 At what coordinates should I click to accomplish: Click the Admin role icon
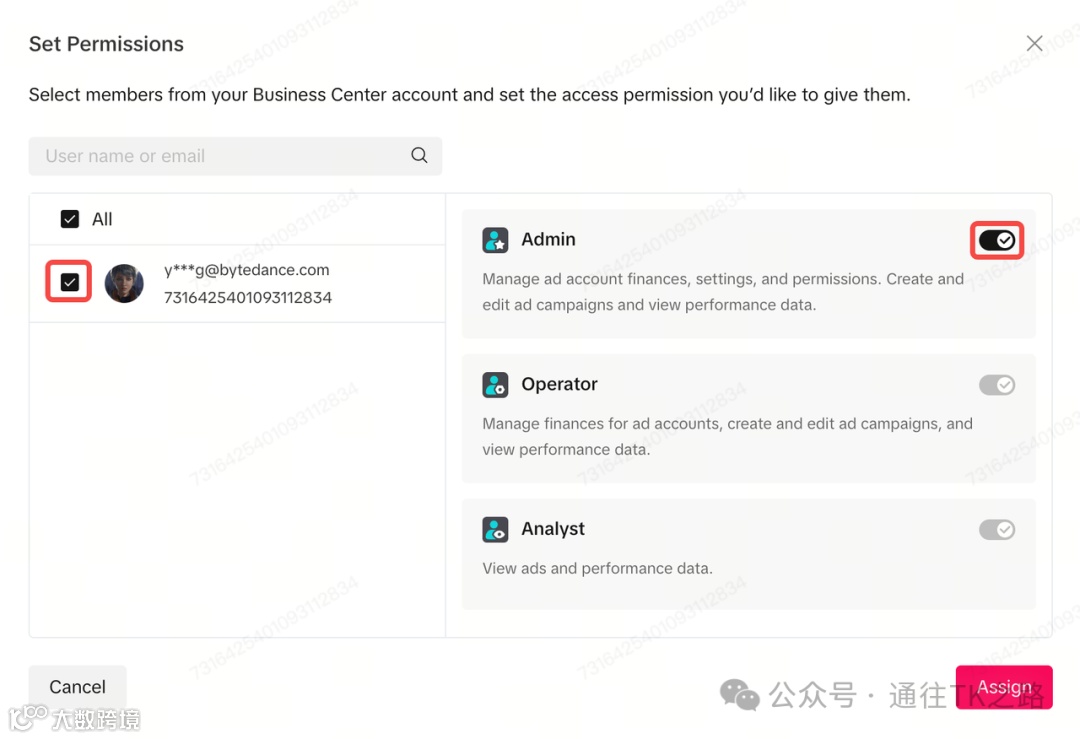[x=495, y=240]
